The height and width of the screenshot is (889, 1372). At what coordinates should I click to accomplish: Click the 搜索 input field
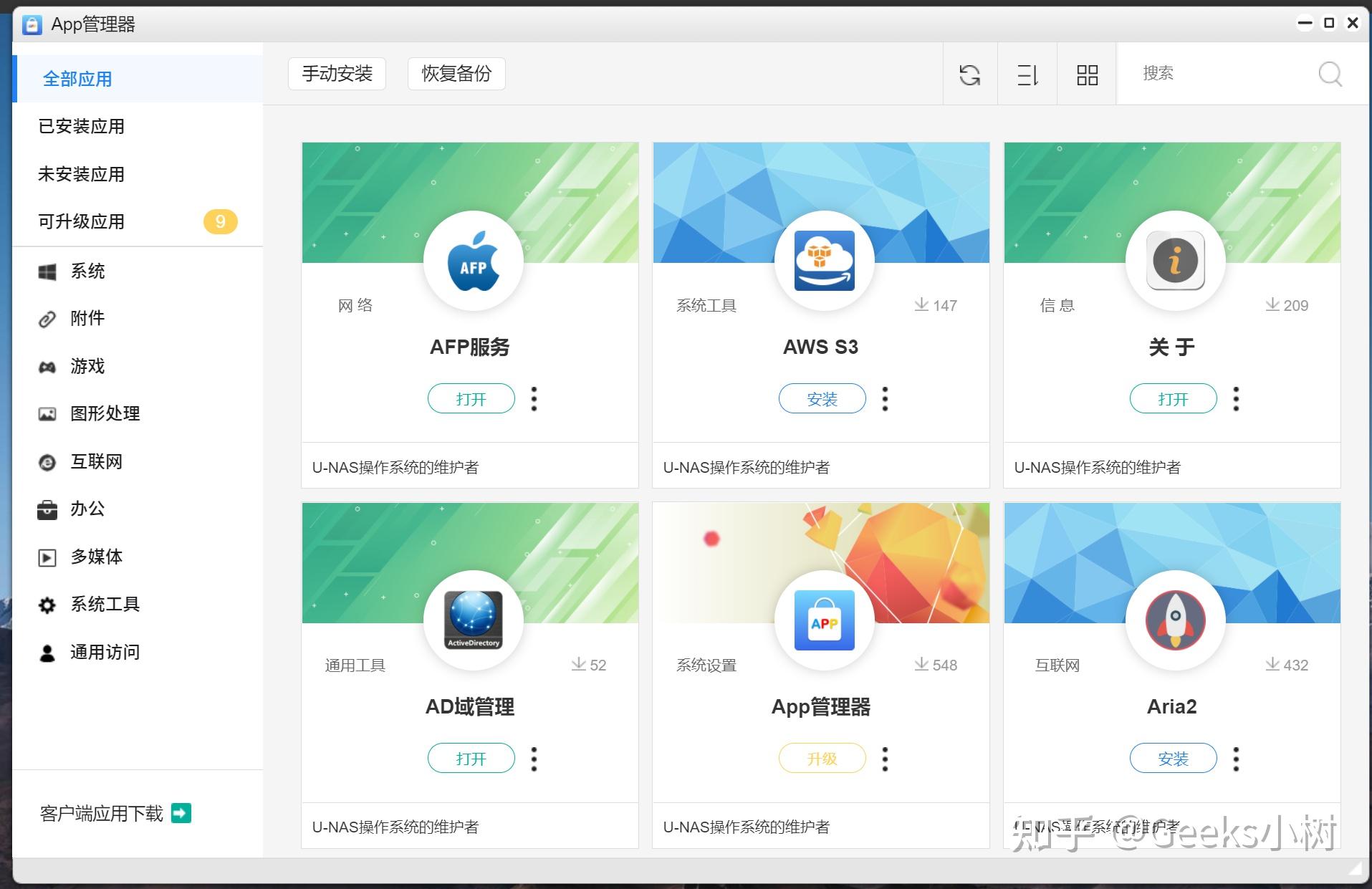(x=1218, y=73)
